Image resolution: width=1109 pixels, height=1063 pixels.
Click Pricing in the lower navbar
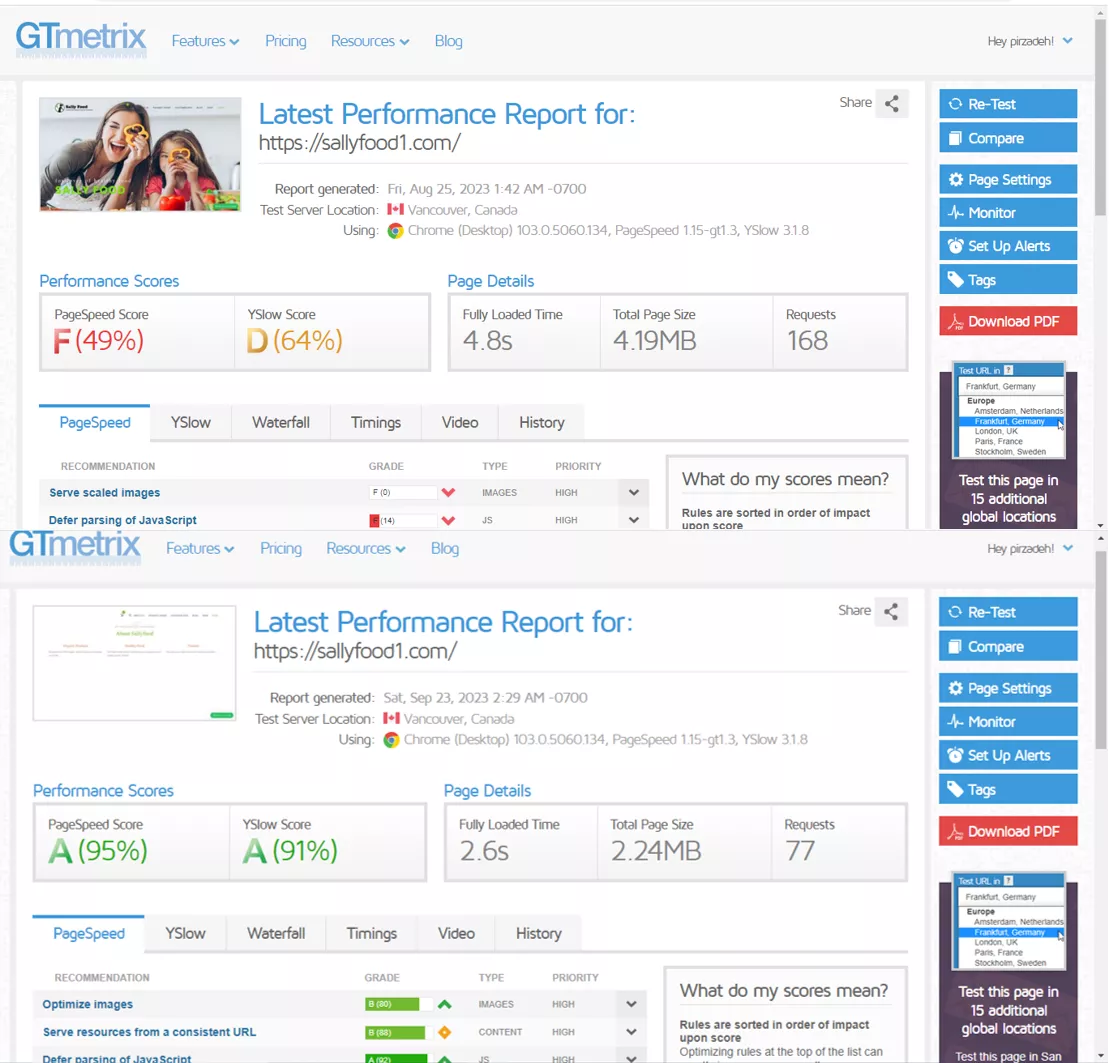pos(281,548)
